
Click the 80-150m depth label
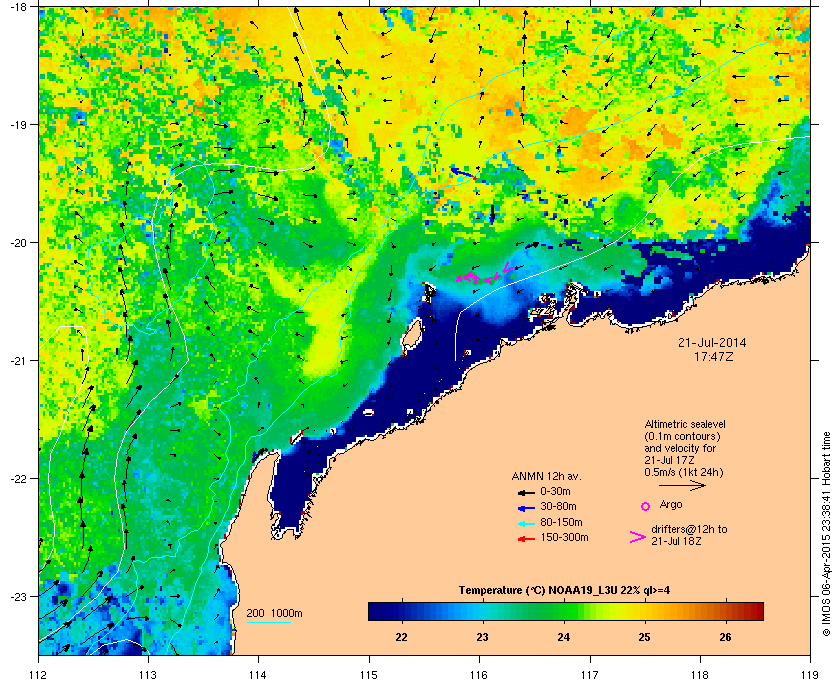click(x=561, y=522)
